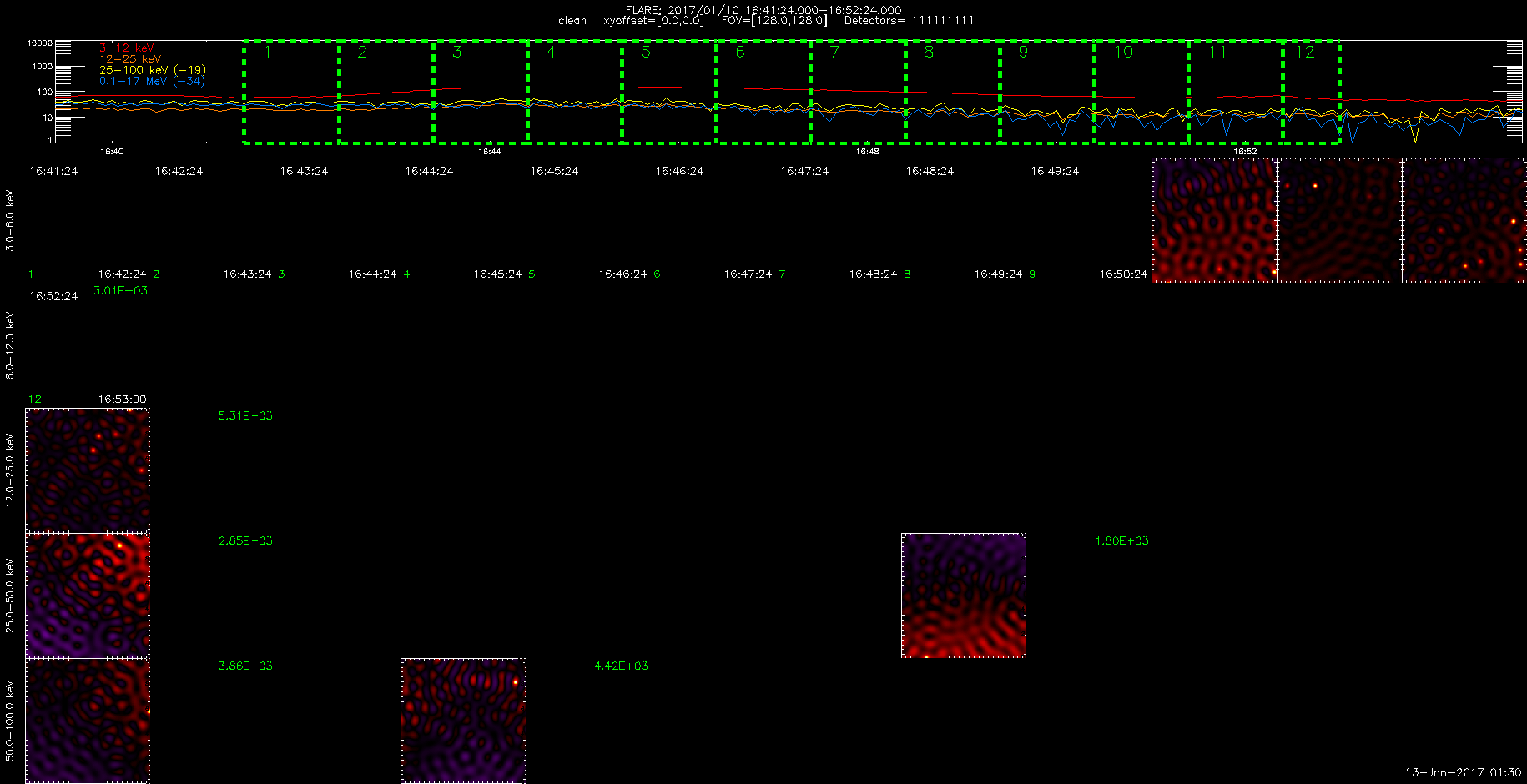
Task: Click the 16:48:24 label next to green 8
Action: pyautogui.click(x=873, y=274)
